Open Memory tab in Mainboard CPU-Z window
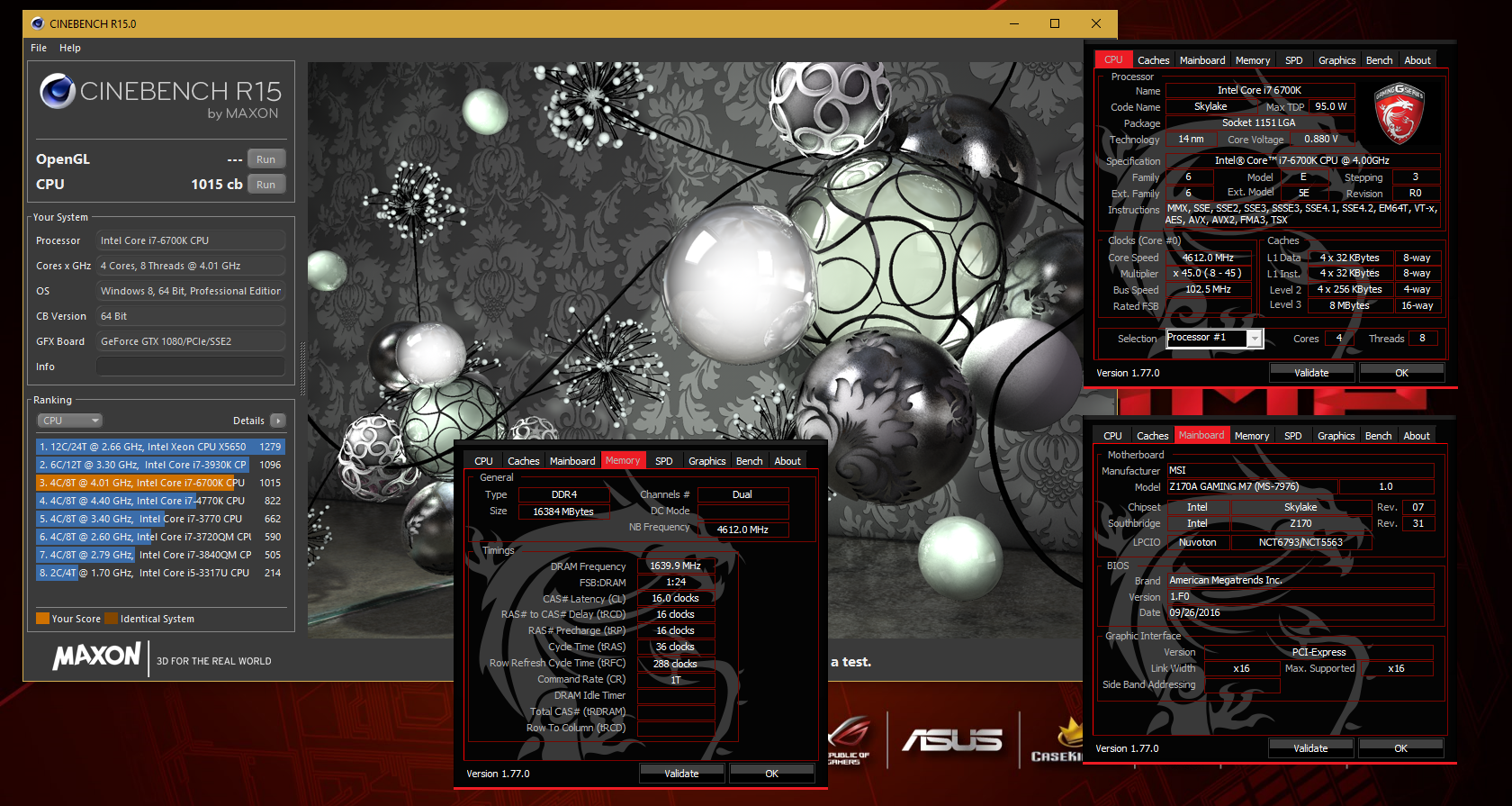Screen dimensions: 1512x806 [1252, 436]
